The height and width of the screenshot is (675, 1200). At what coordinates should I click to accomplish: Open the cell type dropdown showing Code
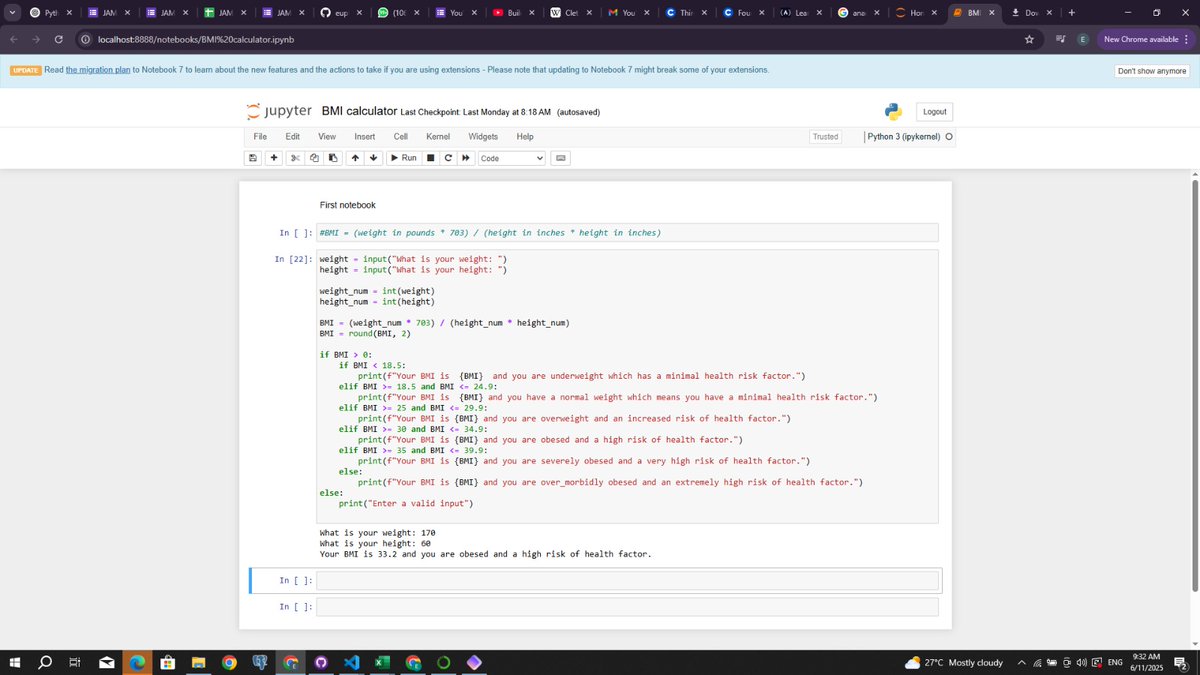click(x=511, y=158)
